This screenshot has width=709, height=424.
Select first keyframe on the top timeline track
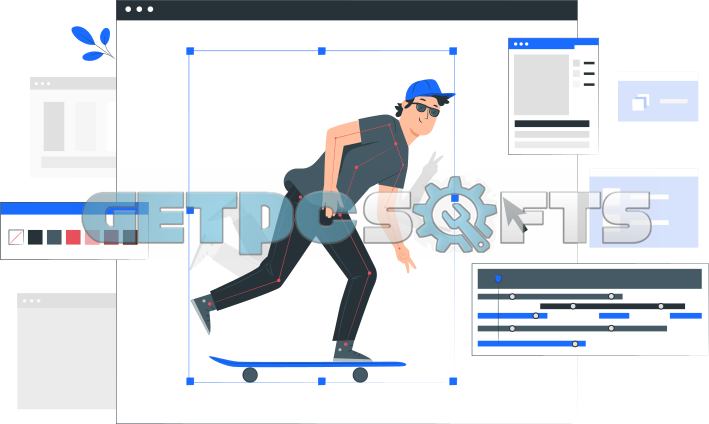(512, 297)
